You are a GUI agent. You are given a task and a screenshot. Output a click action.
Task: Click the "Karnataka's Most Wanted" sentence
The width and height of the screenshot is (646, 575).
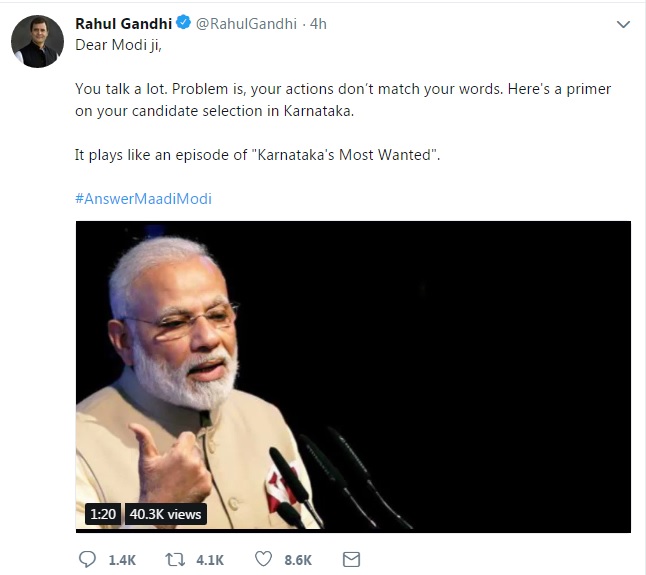coord(258,155)
